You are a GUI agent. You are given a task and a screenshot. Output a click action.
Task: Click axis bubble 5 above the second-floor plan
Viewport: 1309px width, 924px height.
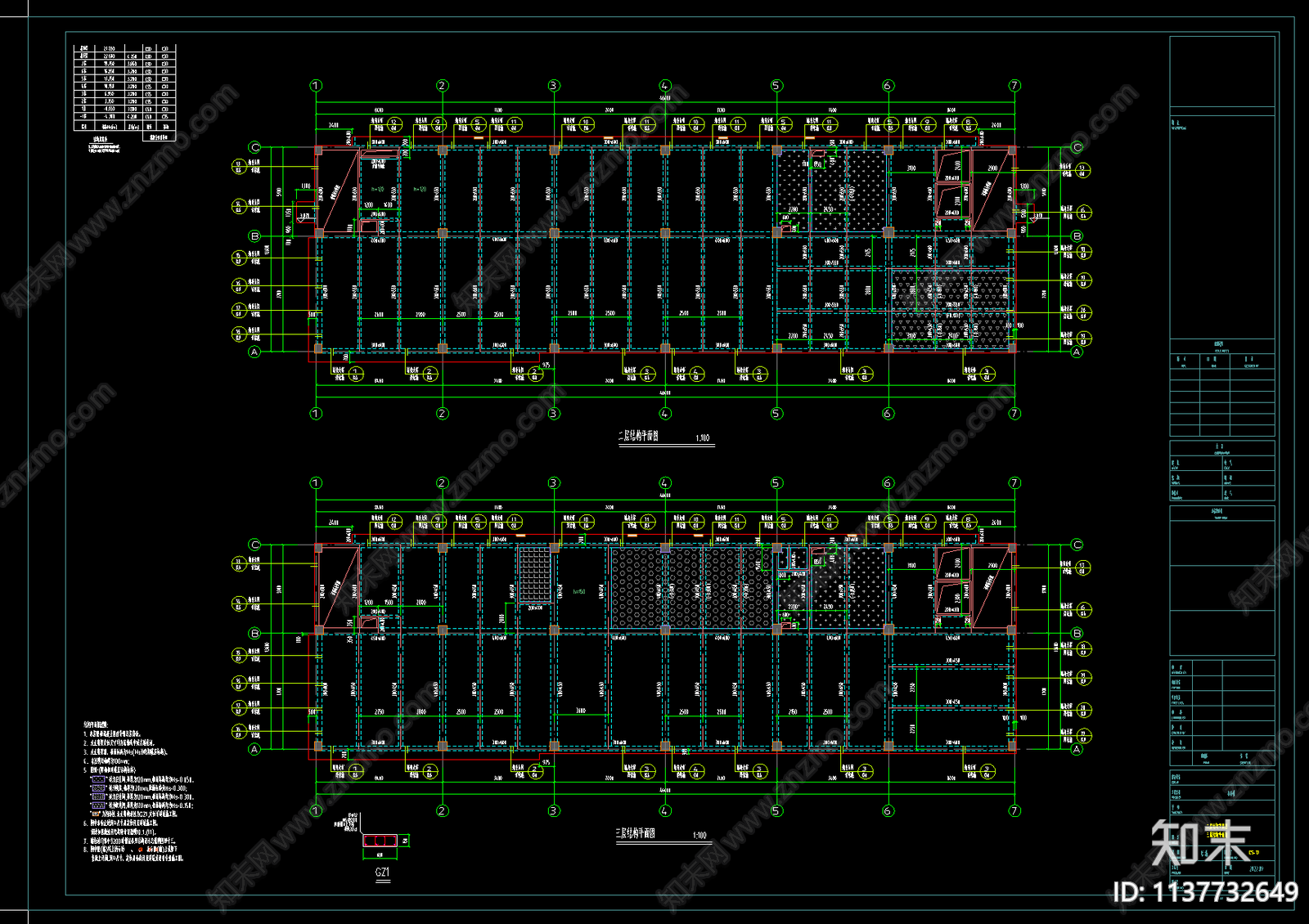pyautogui.click(x=776, y=85)
